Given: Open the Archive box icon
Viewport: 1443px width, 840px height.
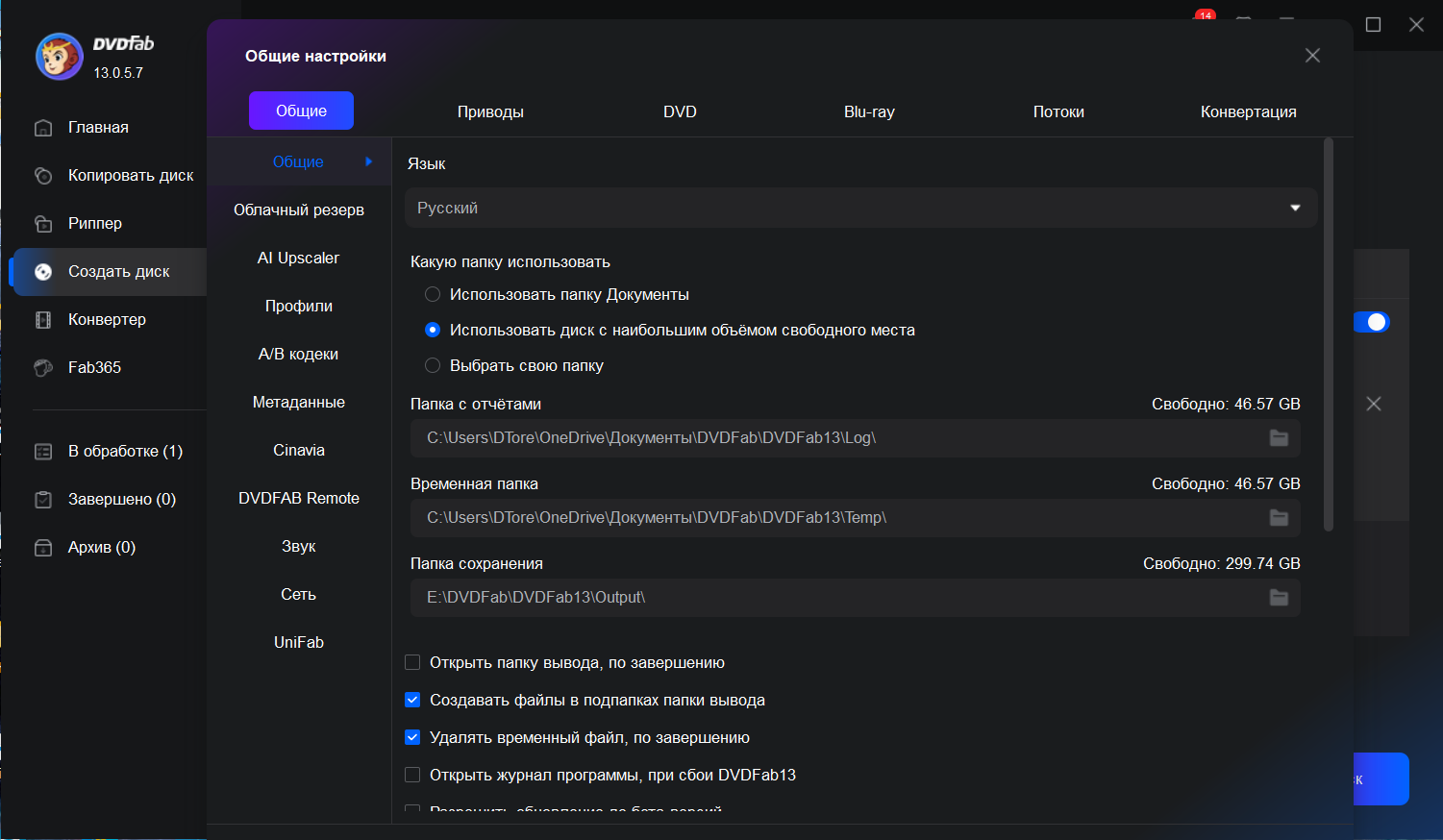Looking at the screenshot, I should coord(43,548).
